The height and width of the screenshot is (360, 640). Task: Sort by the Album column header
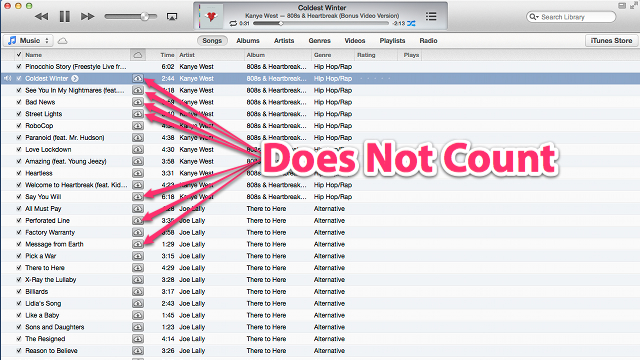point(278,55)
